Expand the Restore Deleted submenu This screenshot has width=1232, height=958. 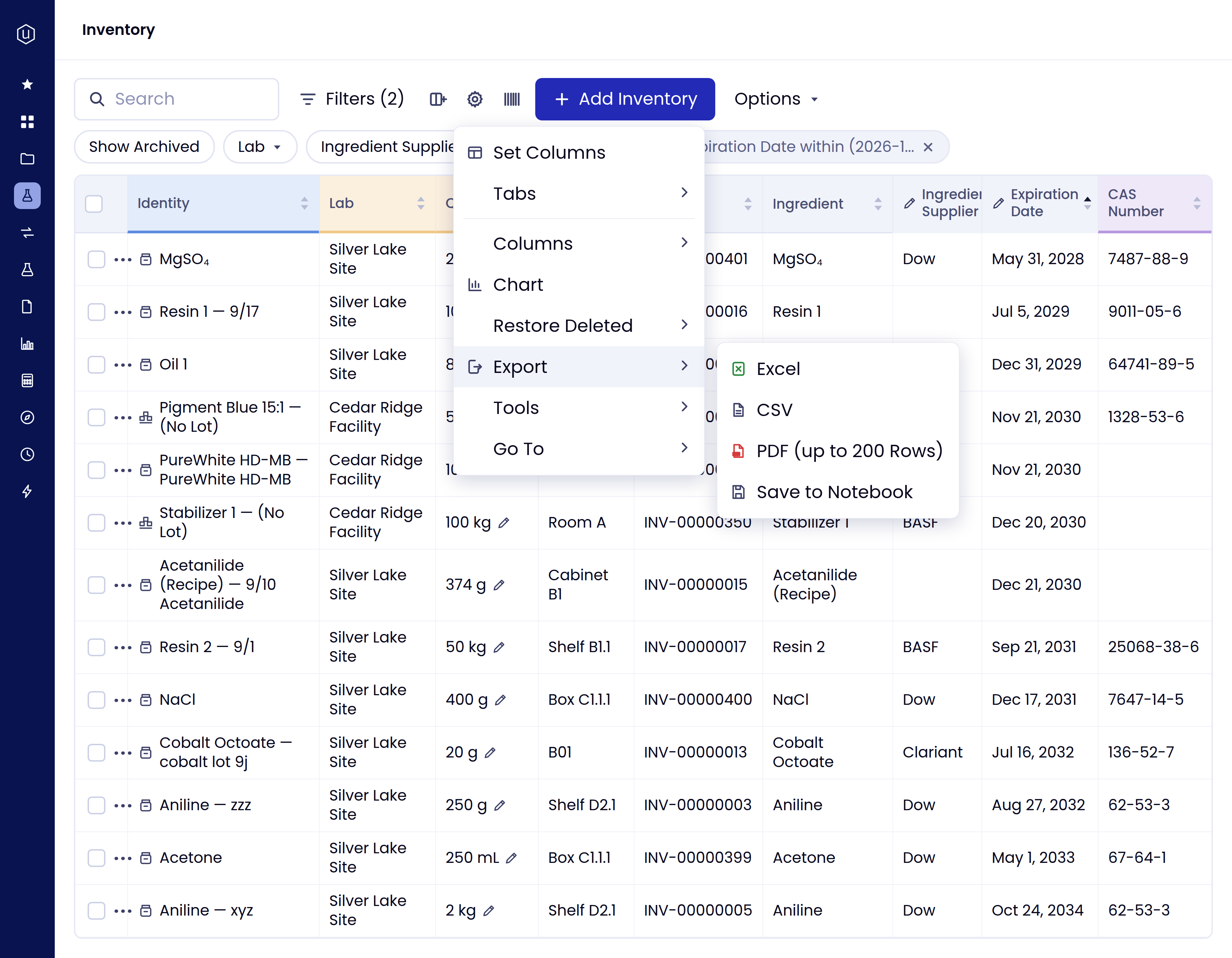(579, 325)
